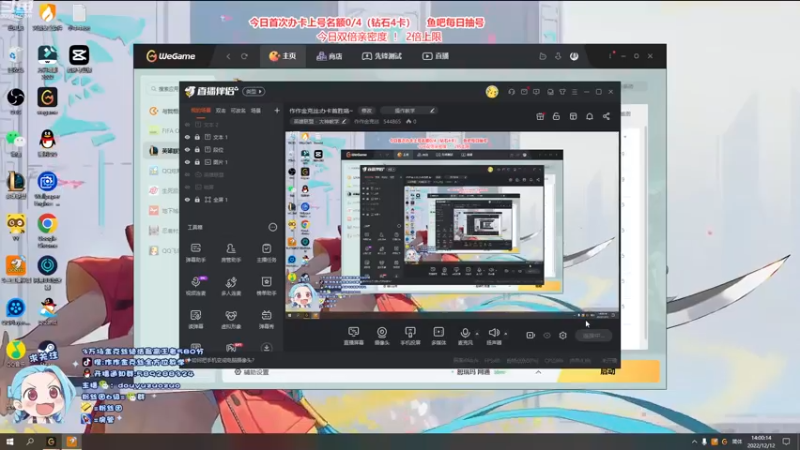Toggle the eye on the layer below 文本 1
Viewport: 800px width, 450px height.
click(x=187, y=150)
